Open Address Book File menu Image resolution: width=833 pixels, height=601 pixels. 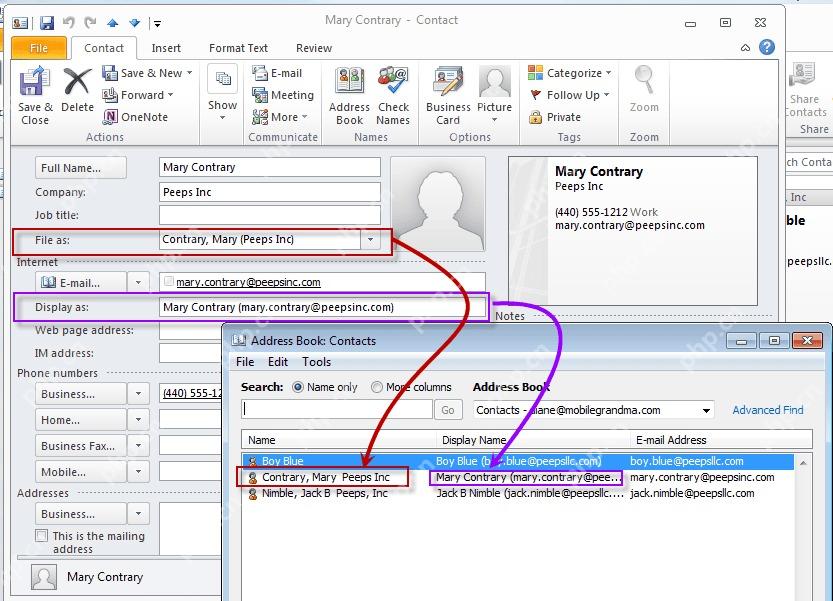245,362
